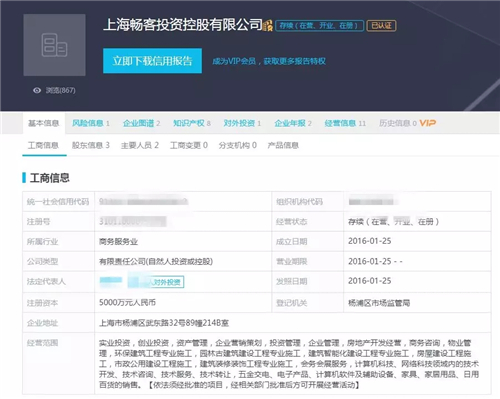Open the 知识产权 tab
The image size is (500, 399).
[x=192, y=123]
